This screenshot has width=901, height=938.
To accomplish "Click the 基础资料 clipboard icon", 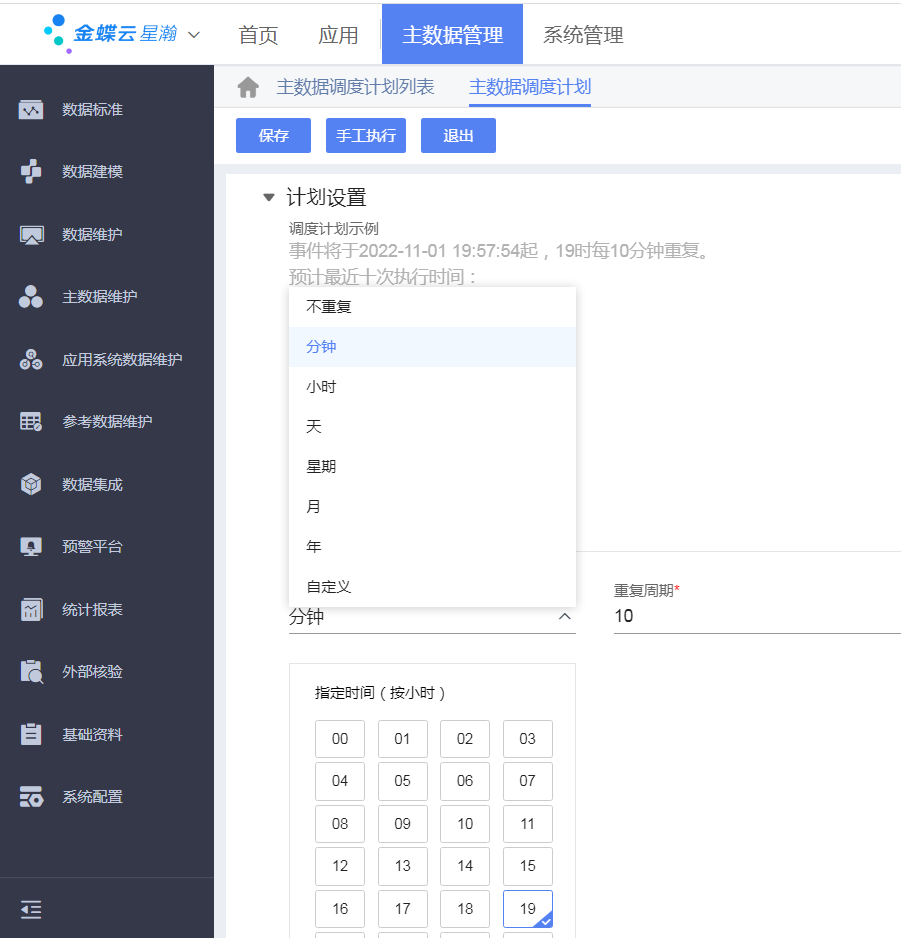I will click(31, 734).
